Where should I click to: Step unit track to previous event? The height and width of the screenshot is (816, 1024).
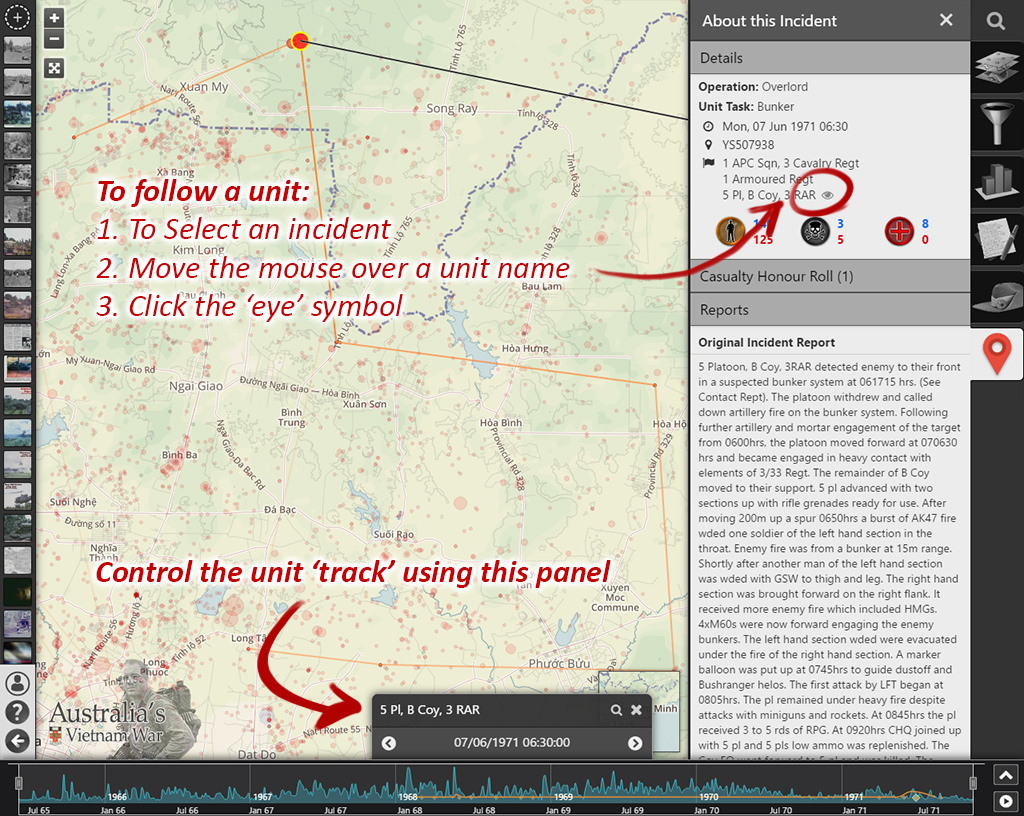click(389, 743)
